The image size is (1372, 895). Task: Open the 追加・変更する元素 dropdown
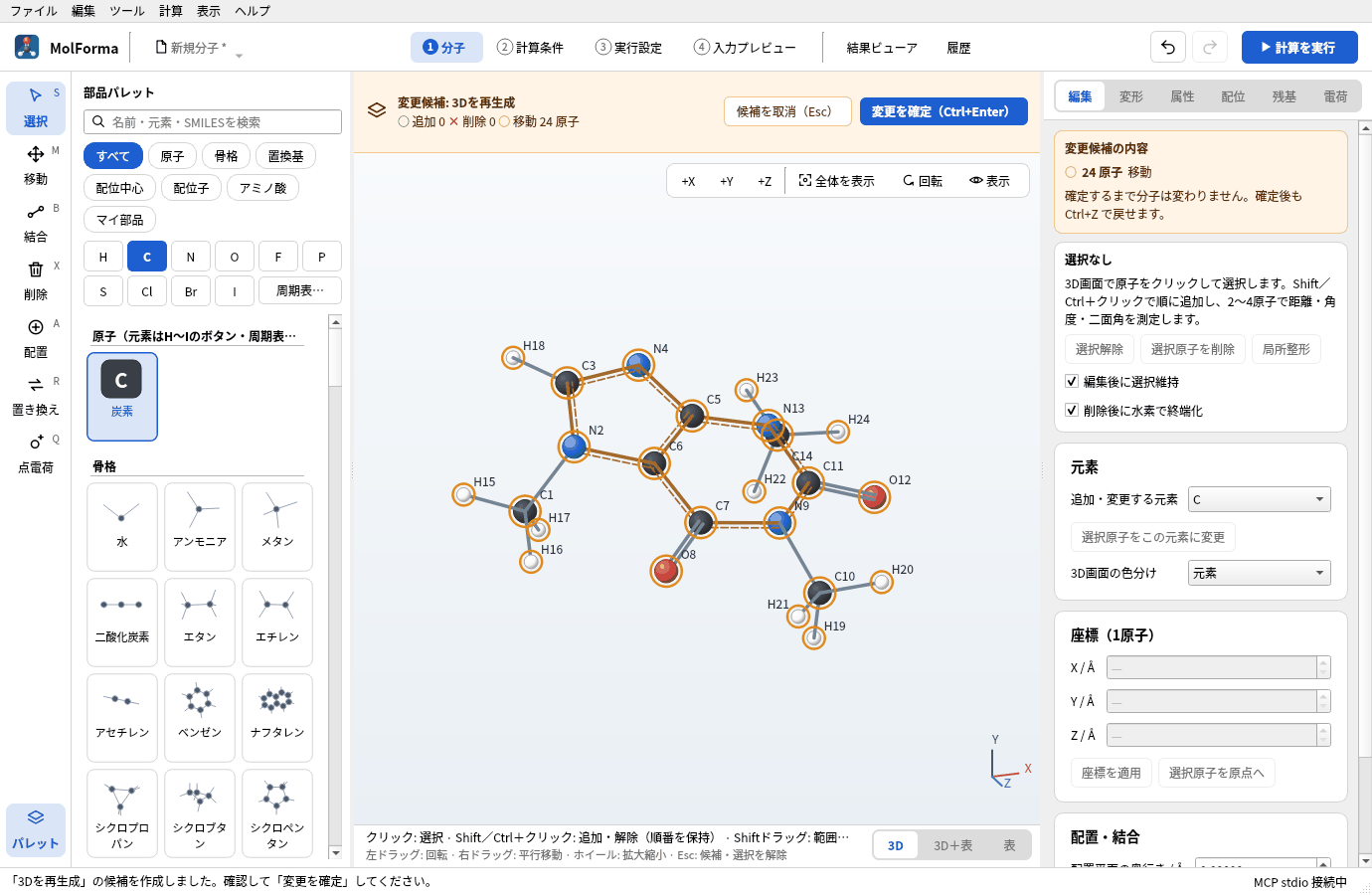pyautogui.click(x=1260, y=499)
